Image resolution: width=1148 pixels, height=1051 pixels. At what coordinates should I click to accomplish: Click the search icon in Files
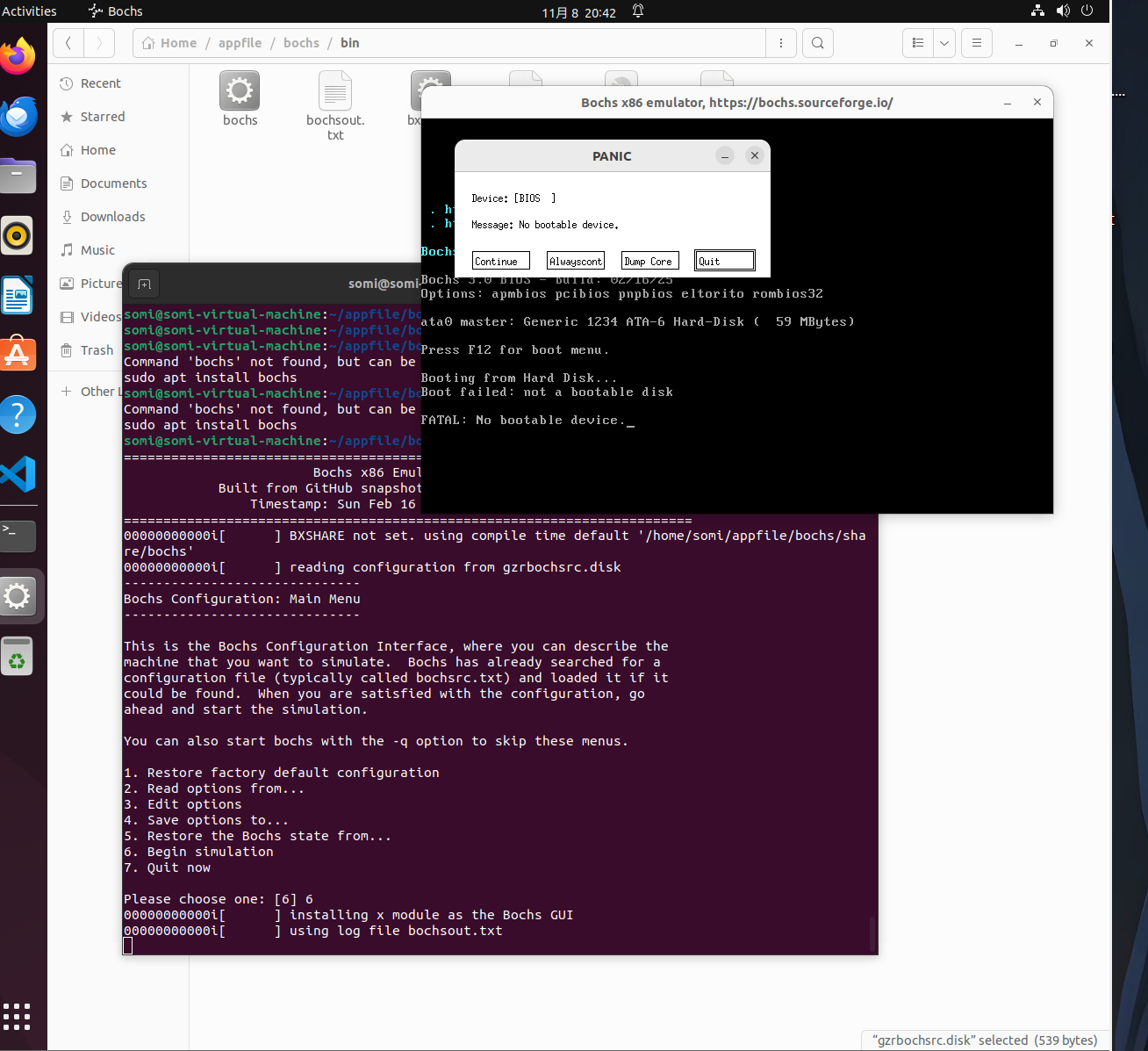point(818,43)
